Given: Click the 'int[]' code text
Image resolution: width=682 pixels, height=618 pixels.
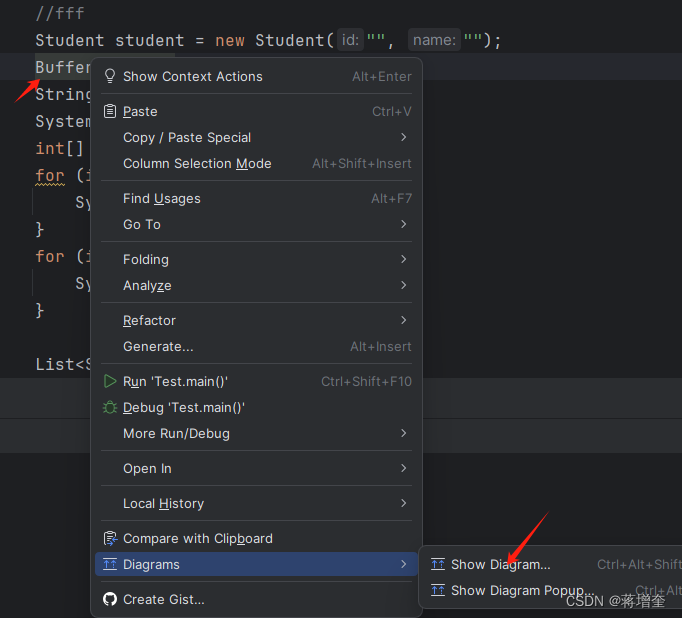Looking at the screenshot, I should (59, 148).
